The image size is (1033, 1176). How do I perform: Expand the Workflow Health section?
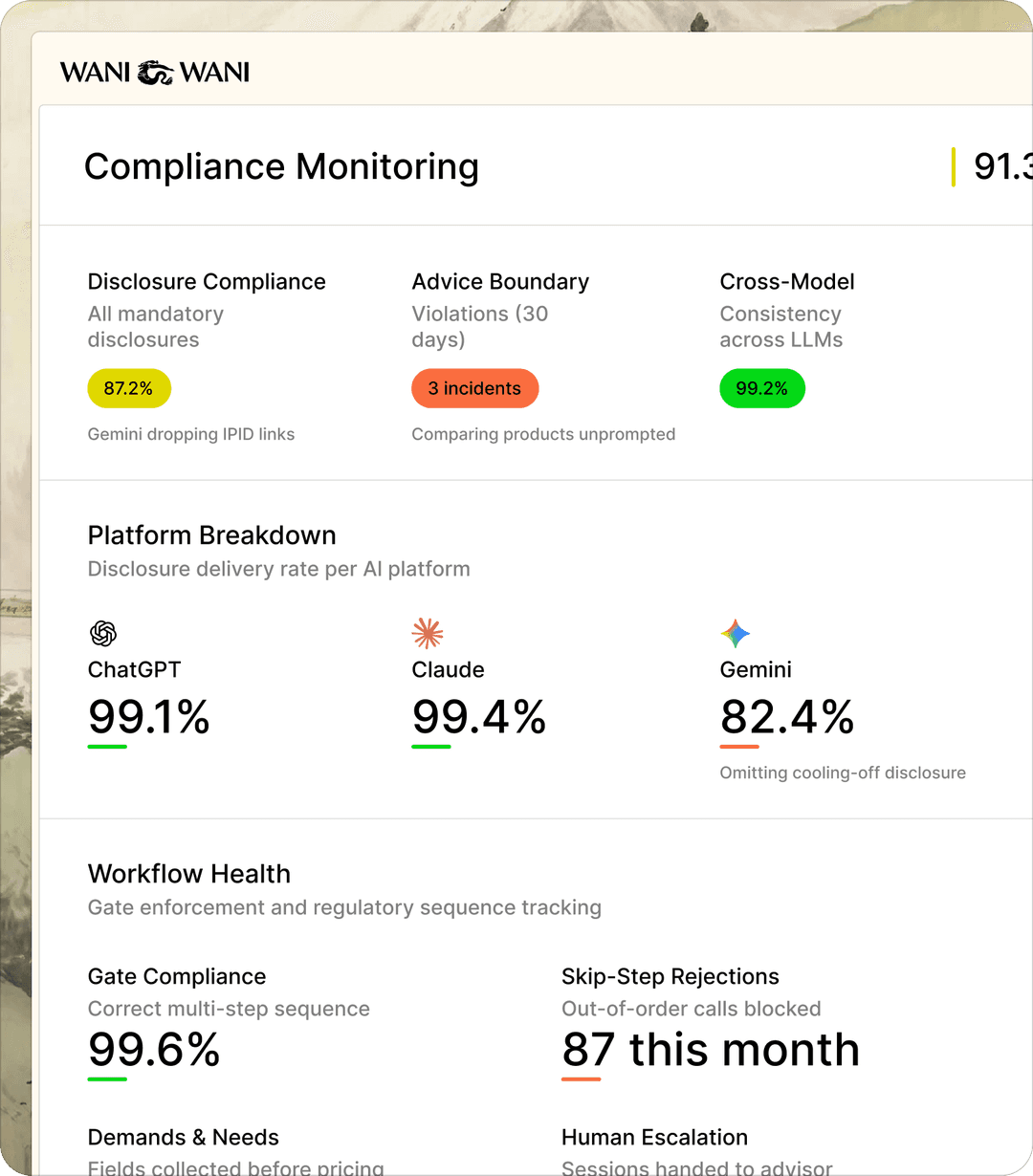coord(188,874)
